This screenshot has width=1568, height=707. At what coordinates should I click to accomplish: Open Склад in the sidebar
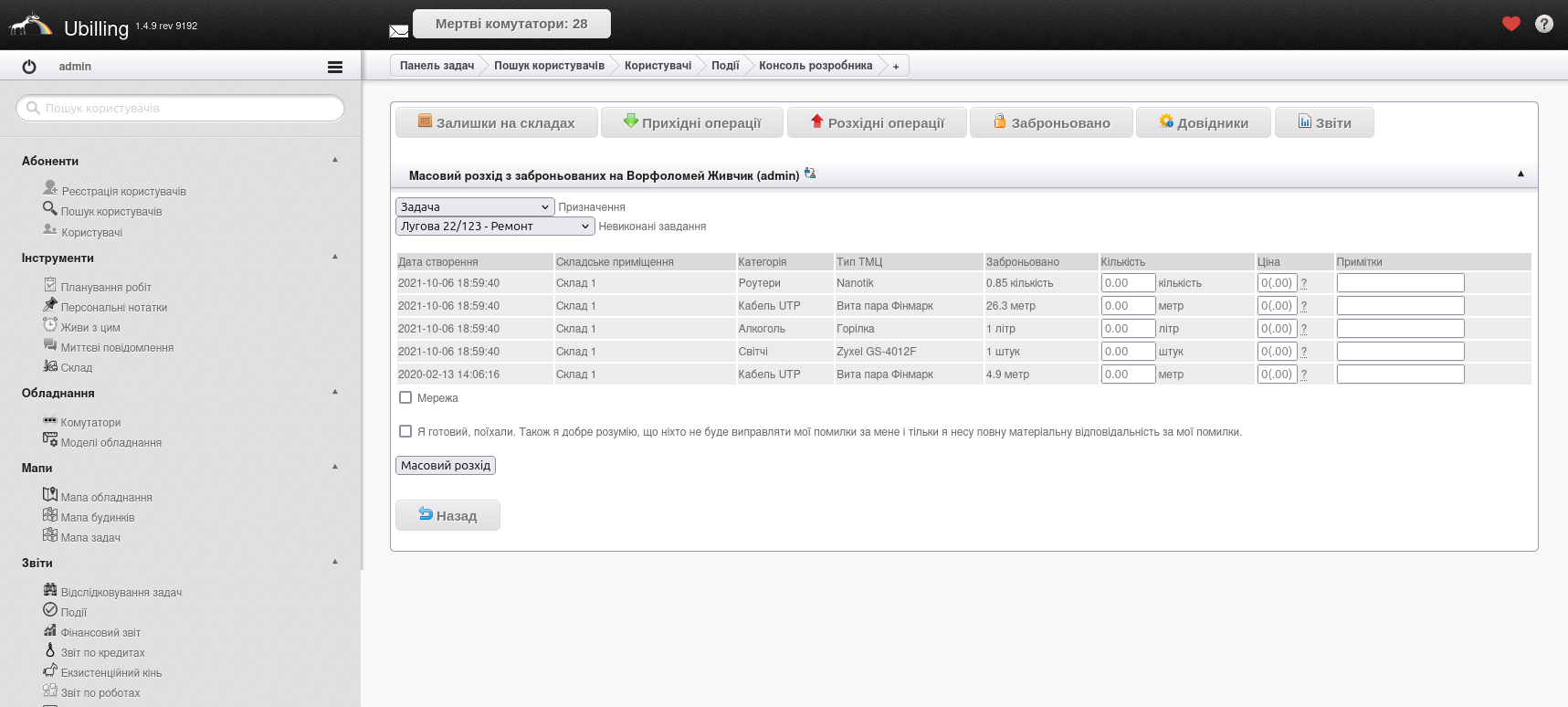point(76,367)
